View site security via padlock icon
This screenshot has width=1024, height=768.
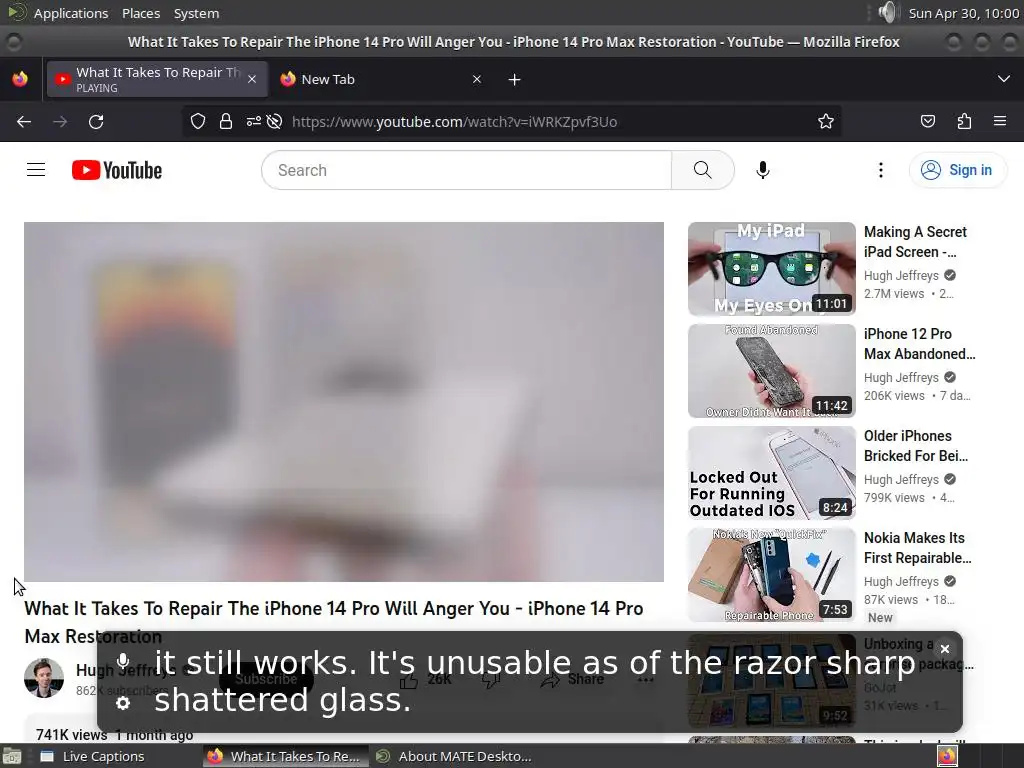(226, 121)
